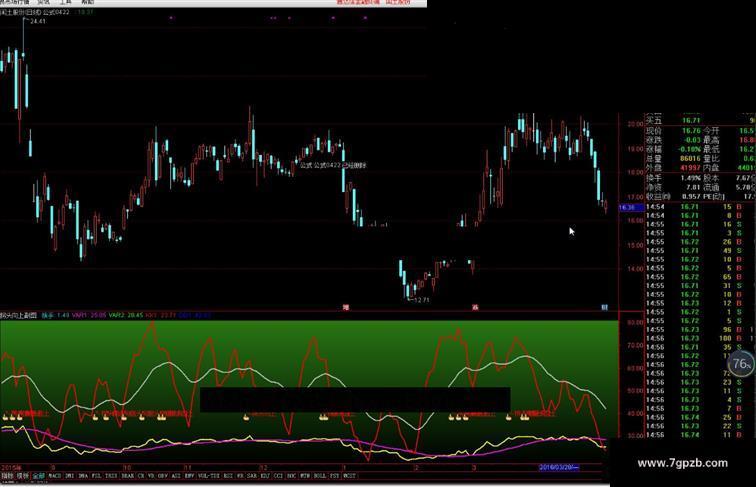Open the 帮助 menu
Screen dimensions: 756x487
pos(88,2)
